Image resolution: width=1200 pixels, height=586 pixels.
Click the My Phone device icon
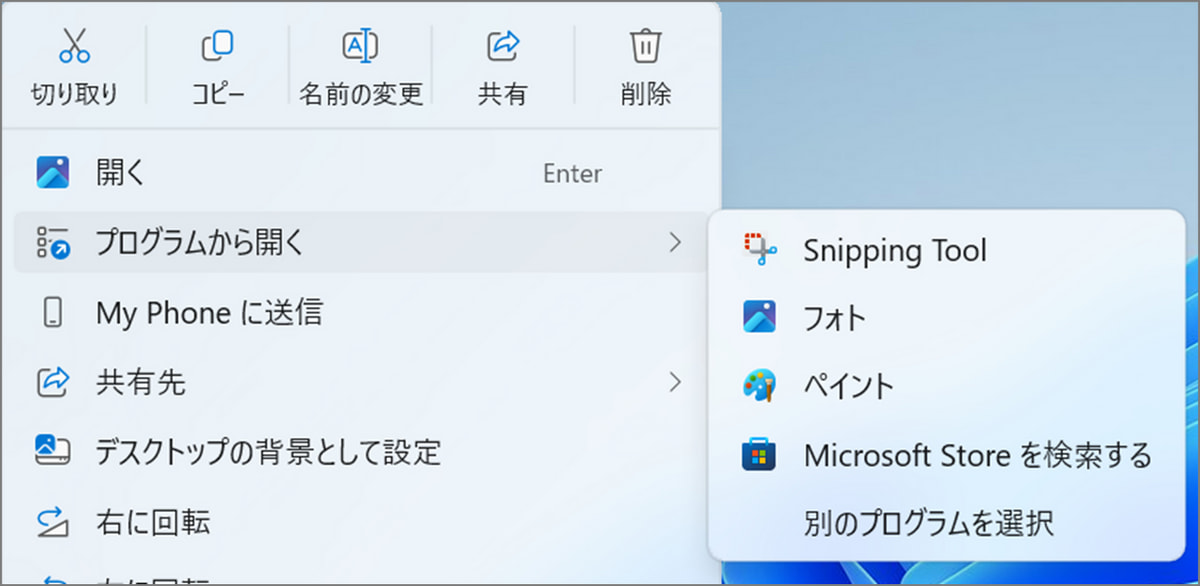tap(52, 312)
